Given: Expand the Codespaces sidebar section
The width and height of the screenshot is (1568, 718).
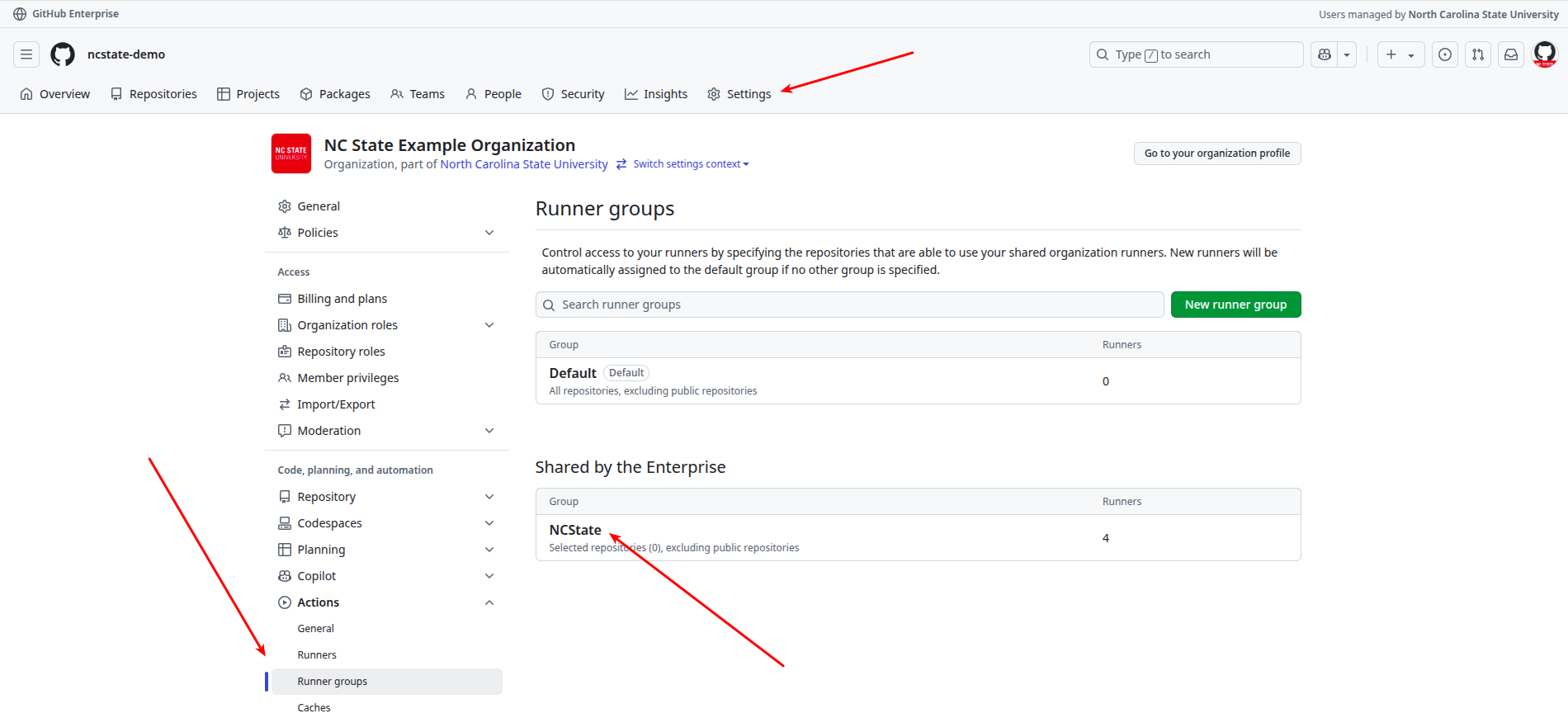Looking at the screenshot, I should (489, 523).
